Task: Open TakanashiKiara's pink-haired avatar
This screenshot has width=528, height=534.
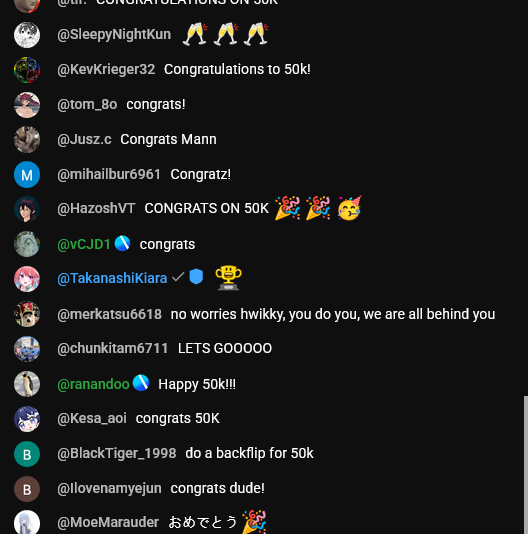Action: coord(27,279)
